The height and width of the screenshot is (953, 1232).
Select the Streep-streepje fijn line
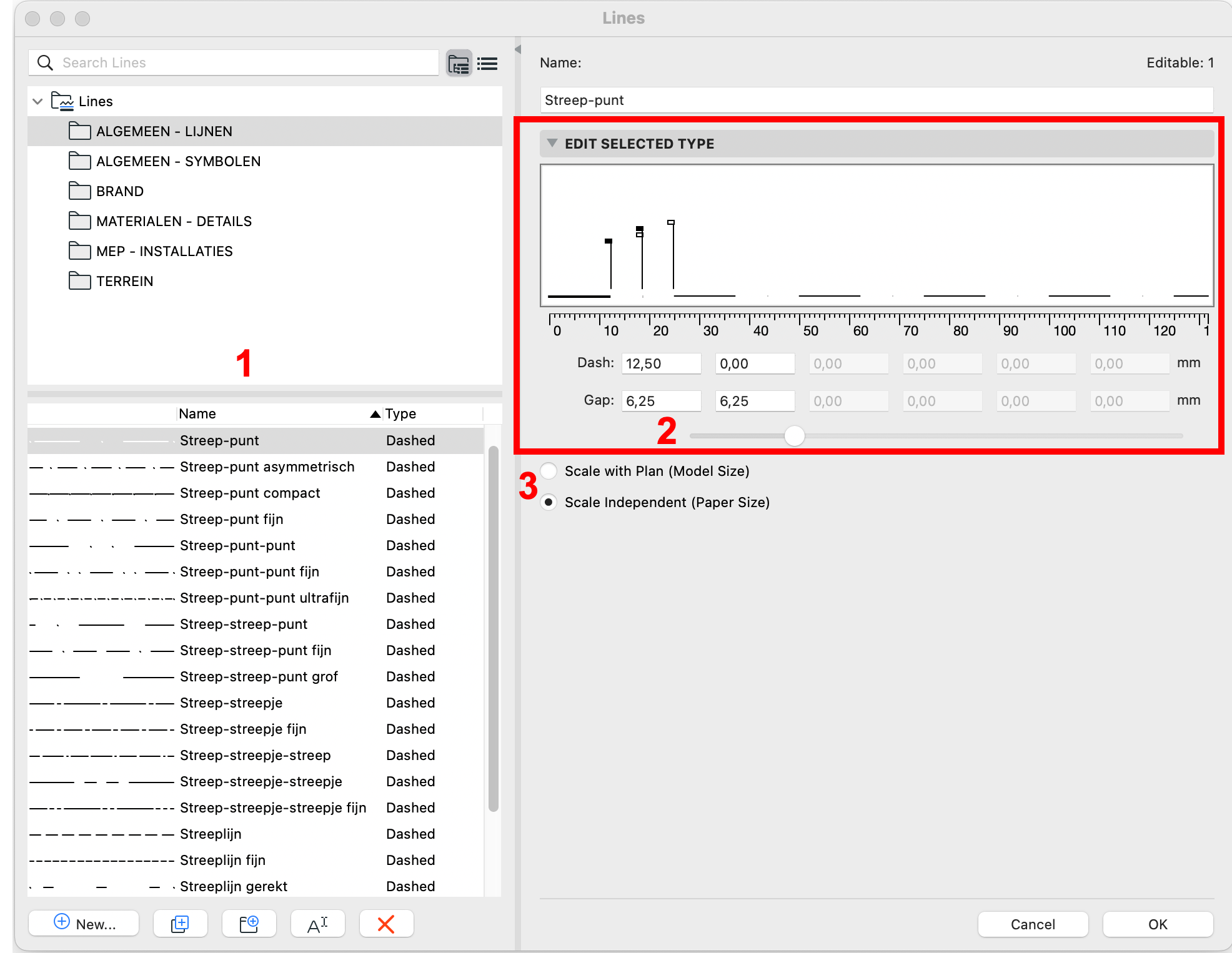click(256, 729)
